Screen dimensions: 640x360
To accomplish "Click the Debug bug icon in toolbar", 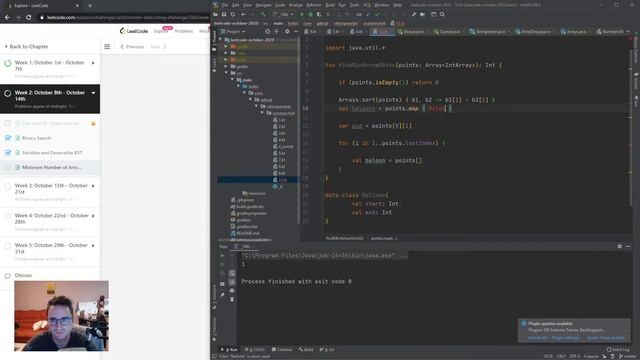I will pos(310,14).
